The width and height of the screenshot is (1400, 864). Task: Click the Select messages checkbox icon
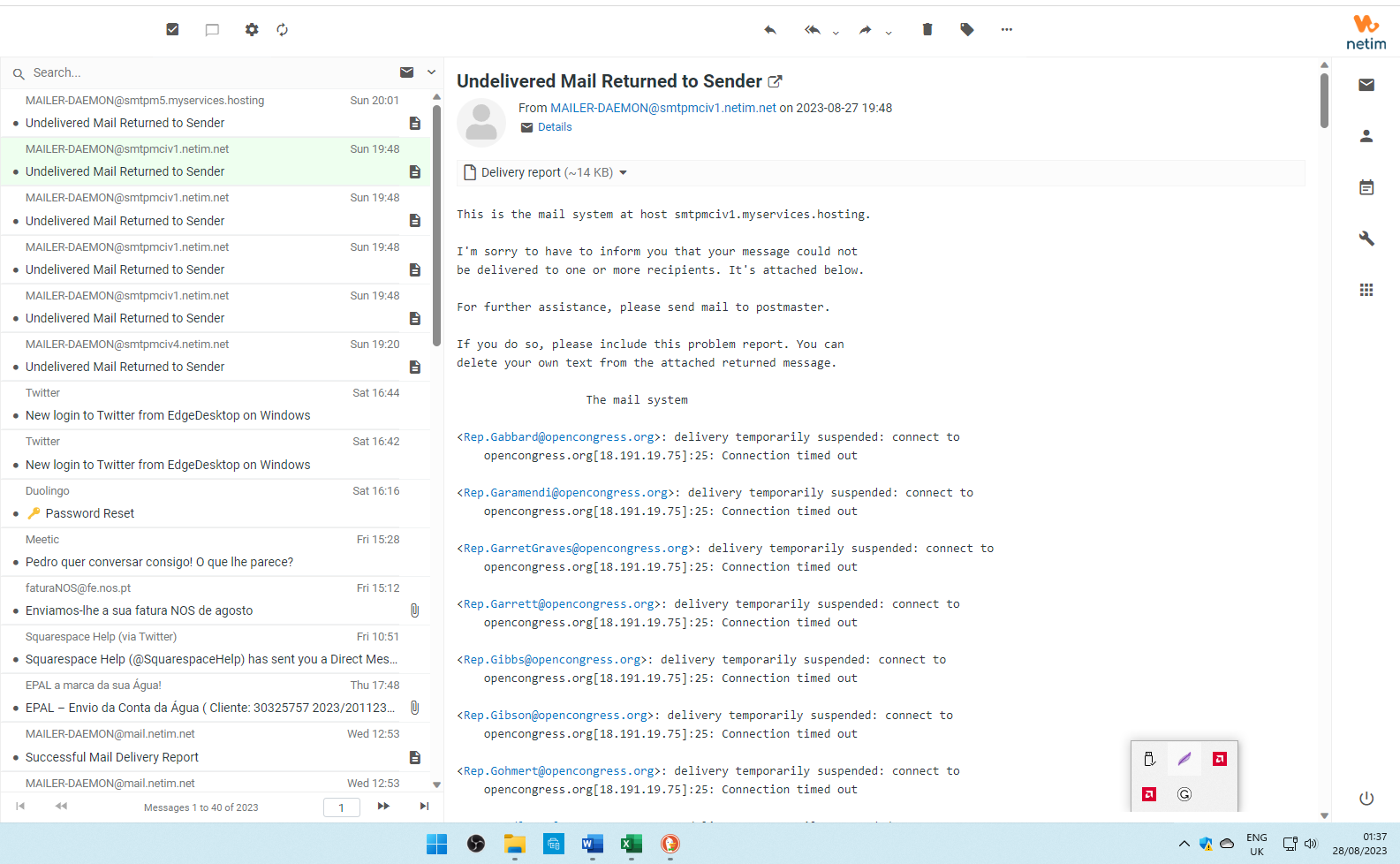[172, 29]
